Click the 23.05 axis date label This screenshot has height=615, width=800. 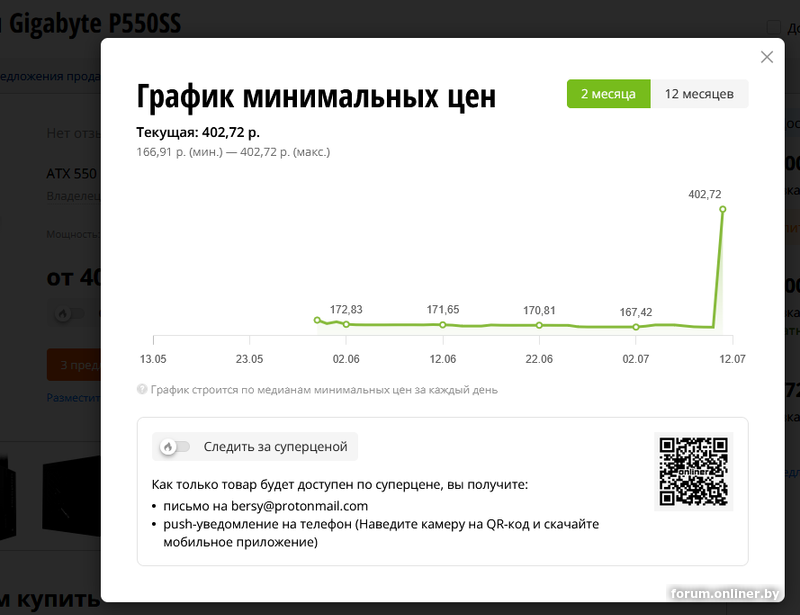(x=249, y=359)
